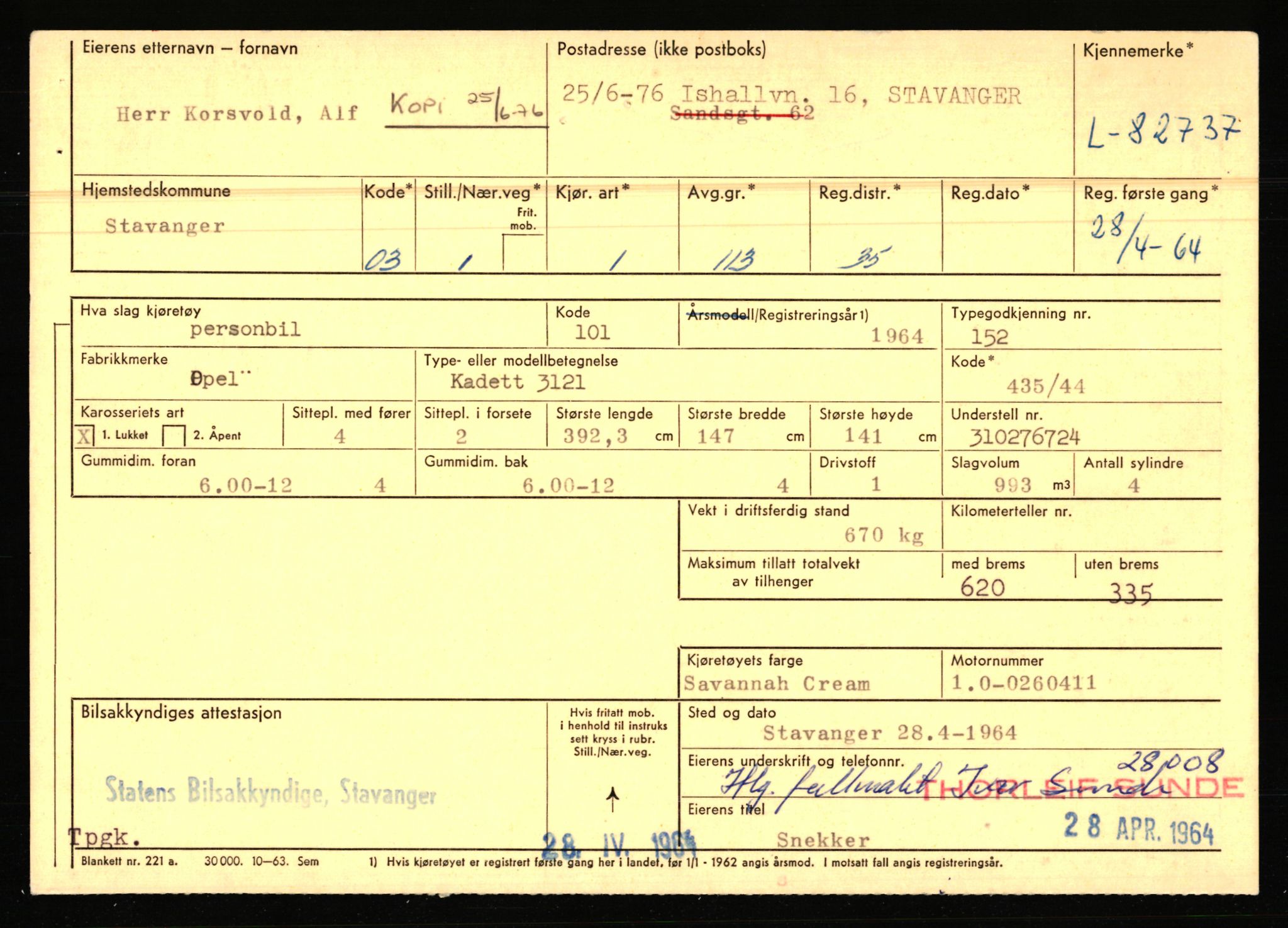Image resolution: width=1288 pixels, height=928 pixels.
Task: Click the red 'THORLEIF SUNDE' stamp
Action: (x=1081, y=788)
